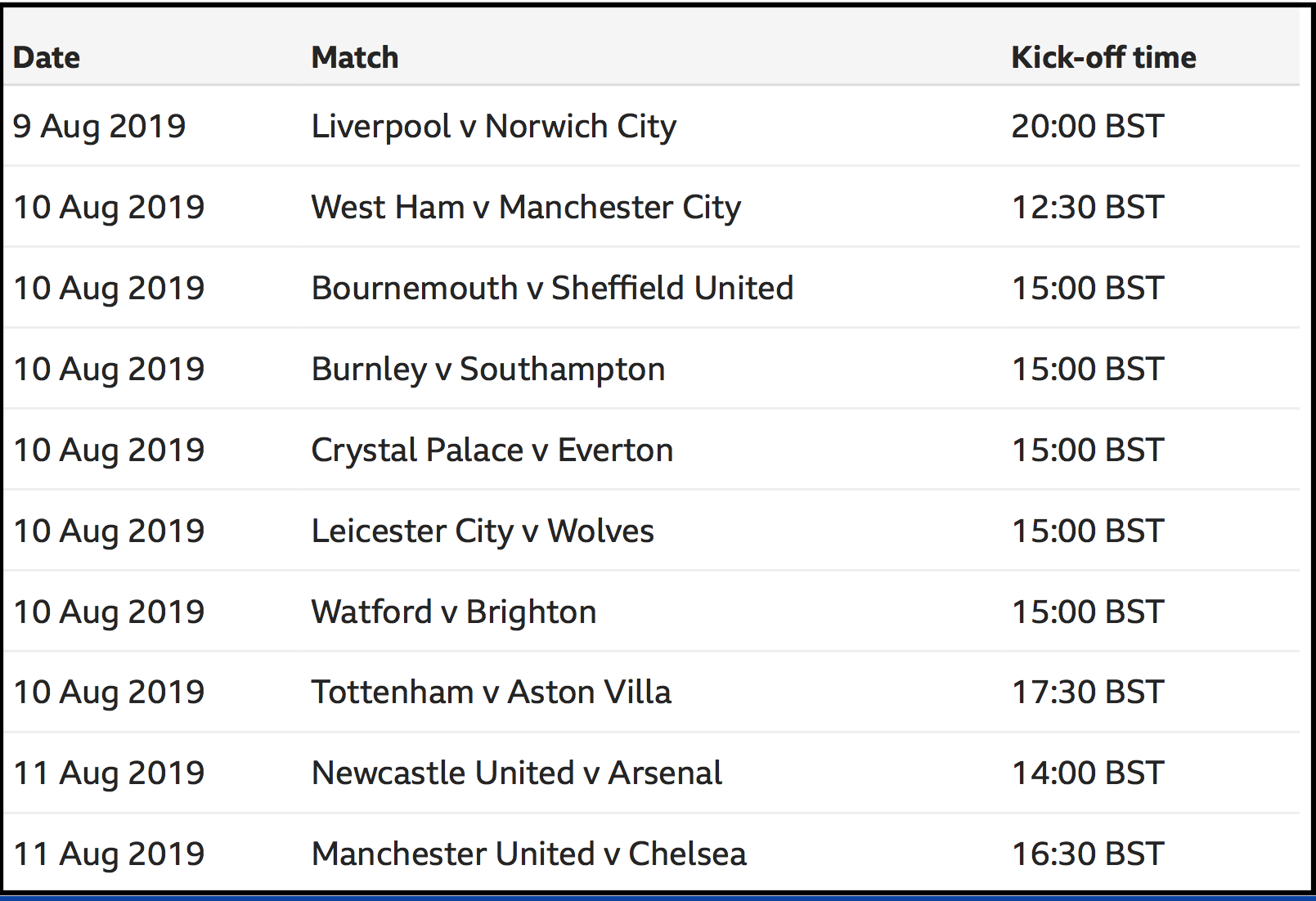Screen dimensions: 1316x901
Task: Select Newcastle United v Arsenal match
Action: 517,773
